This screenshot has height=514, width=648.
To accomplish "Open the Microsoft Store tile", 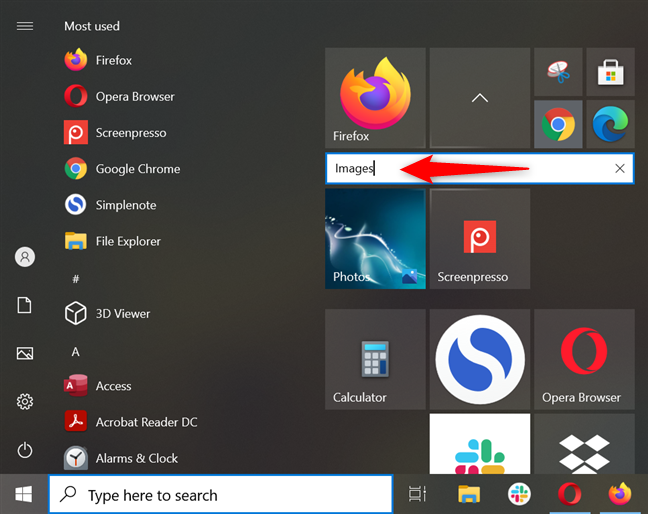I will 610,72.
